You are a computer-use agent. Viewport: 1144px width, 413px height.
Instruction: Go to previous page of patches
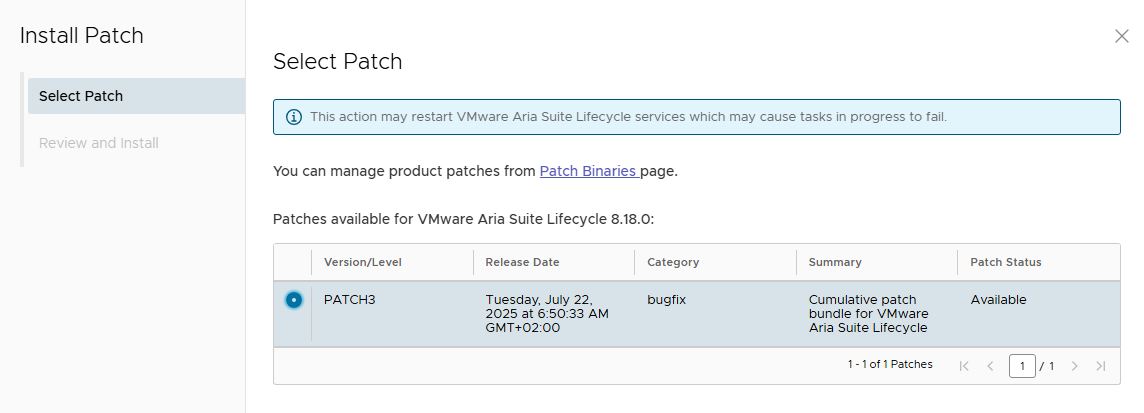click(x=990, y=366)
